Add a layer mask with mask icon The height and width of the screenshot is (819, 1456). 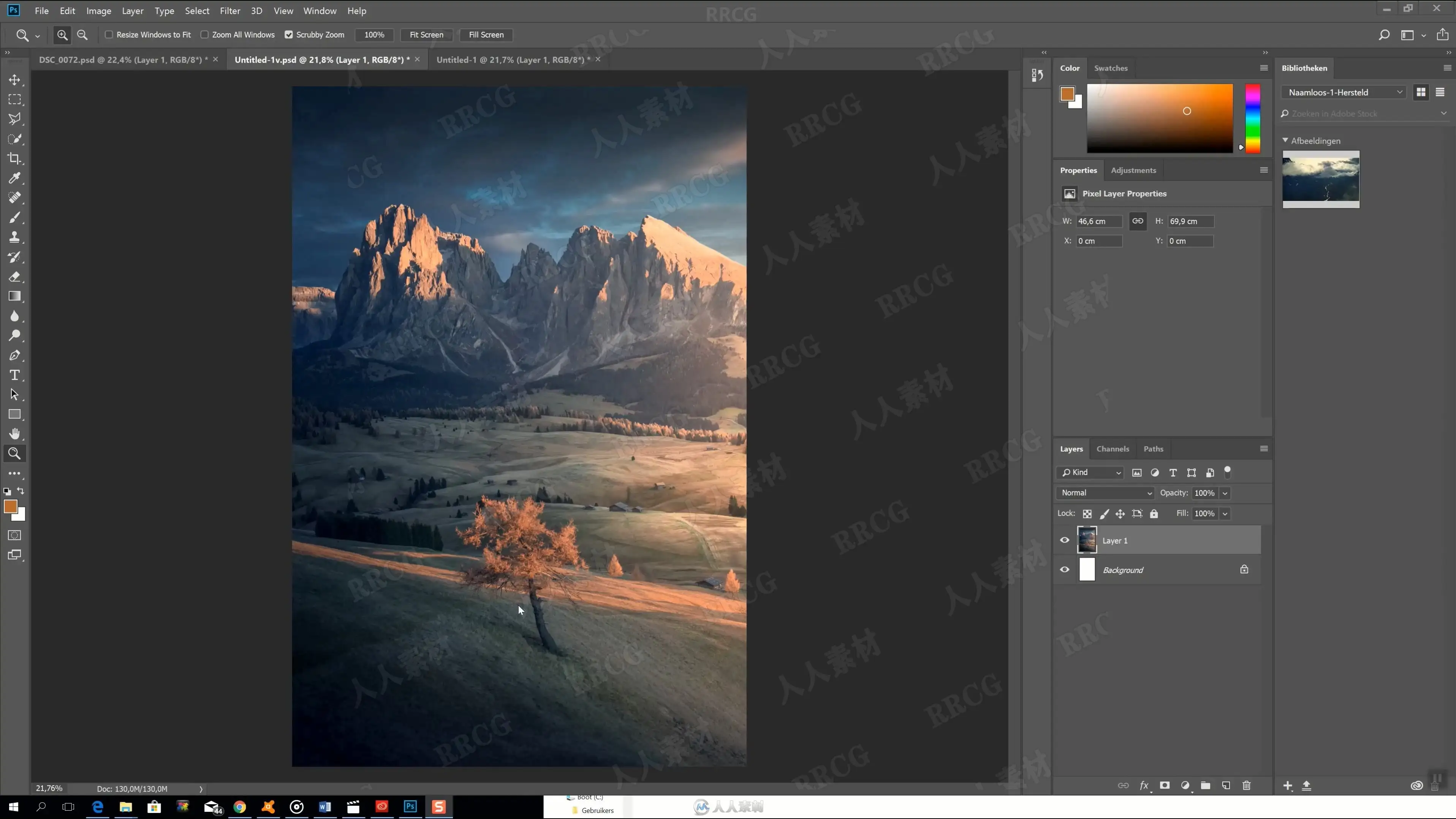tap(1164, 786)
